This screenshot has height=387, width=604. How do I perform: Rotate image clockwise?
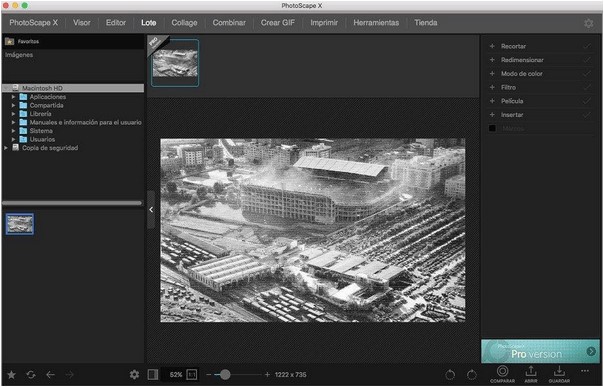click(471, 374)
